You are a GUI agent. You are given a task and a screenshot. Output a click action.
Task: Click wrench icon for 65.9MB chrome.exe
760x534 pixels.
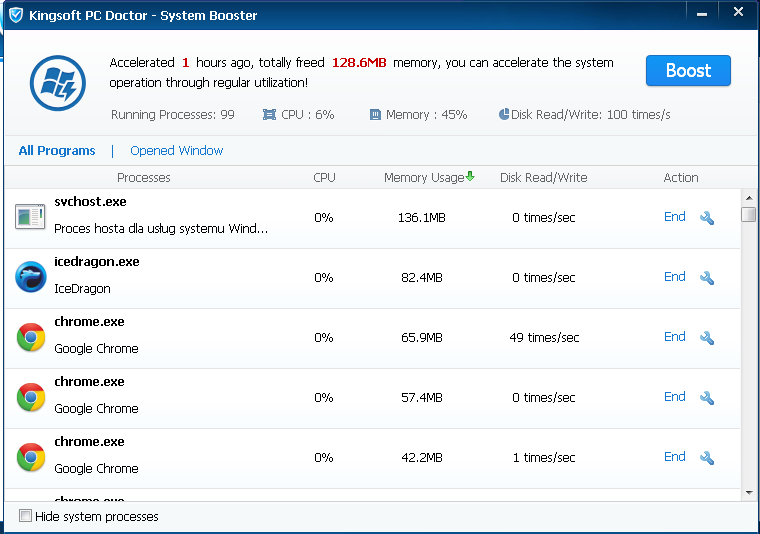707,338
